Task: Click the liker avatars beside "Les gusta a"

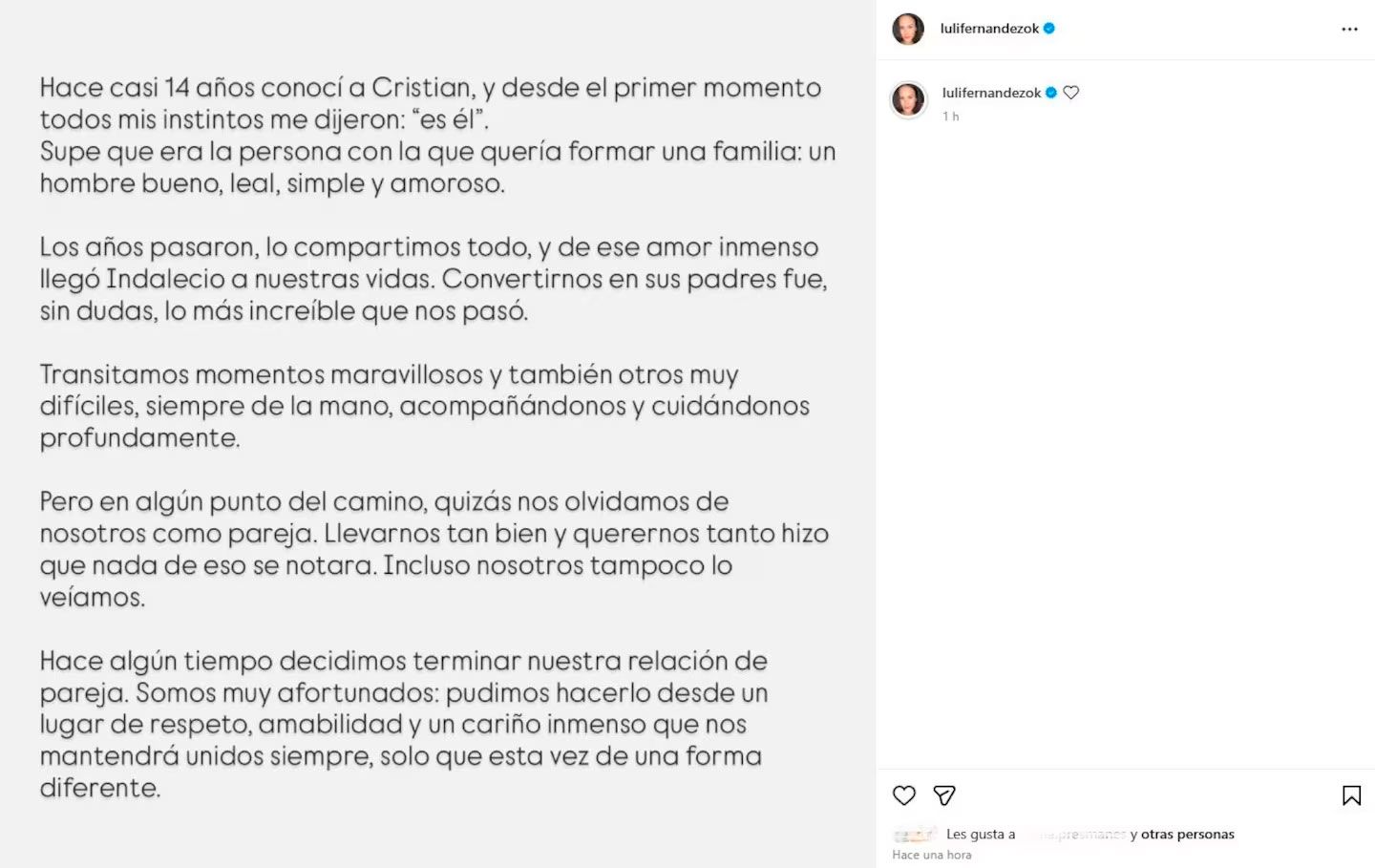Action: pyautogui.click(x=914, y=835)
